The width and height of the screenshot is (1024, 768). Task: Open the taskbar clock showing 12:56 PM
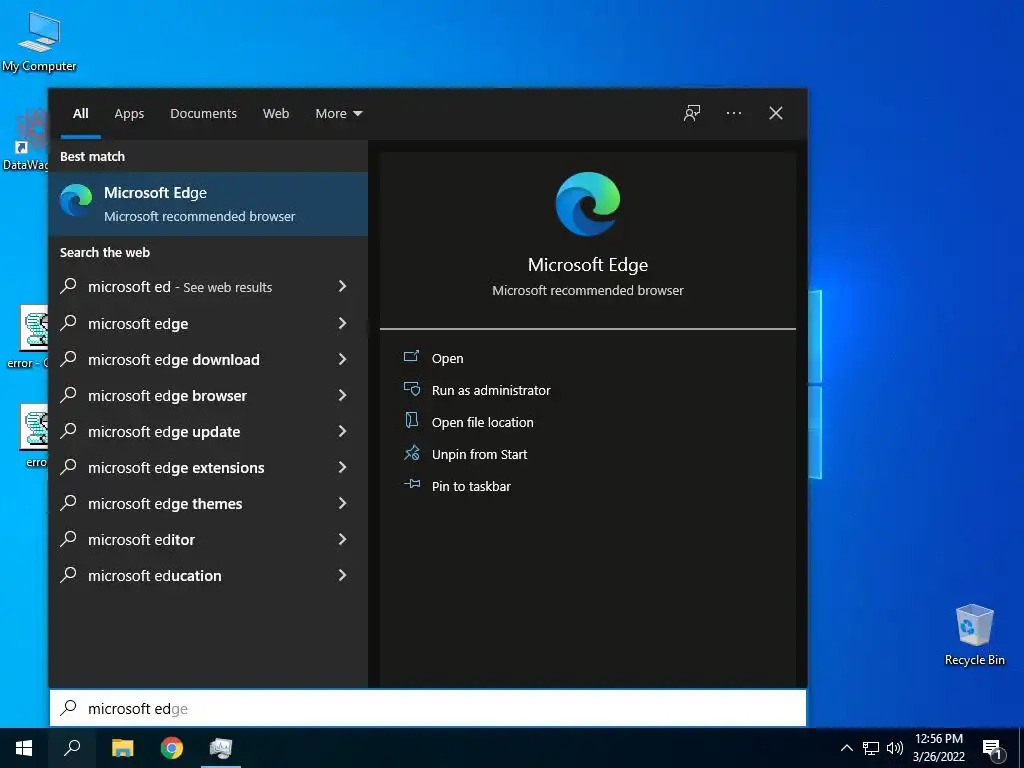938,748
